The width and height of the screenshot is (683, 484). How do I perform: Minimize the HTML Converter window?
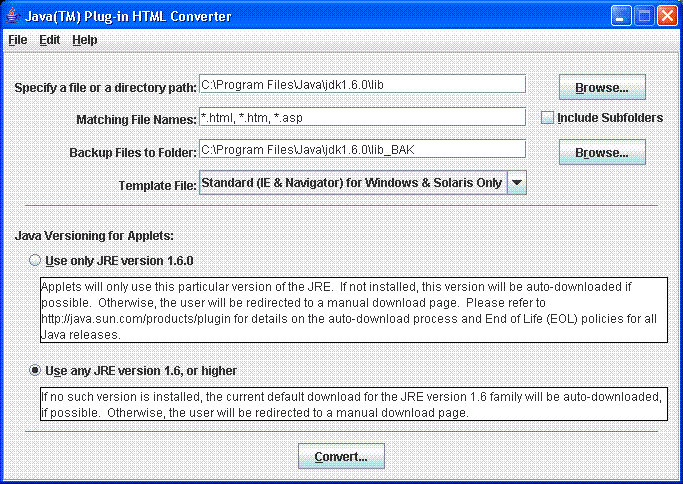(621, 16)
